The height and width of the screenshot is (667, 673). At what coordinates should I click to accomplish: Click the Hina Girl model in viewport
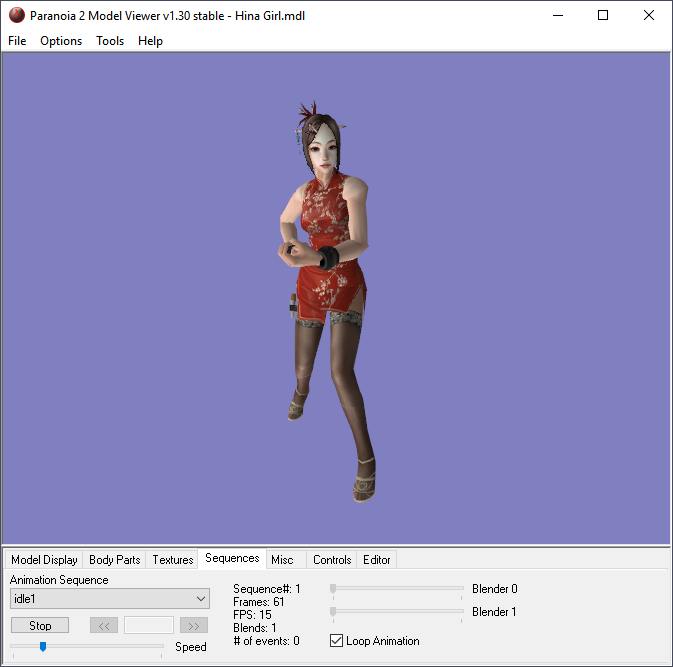[328, 300]
